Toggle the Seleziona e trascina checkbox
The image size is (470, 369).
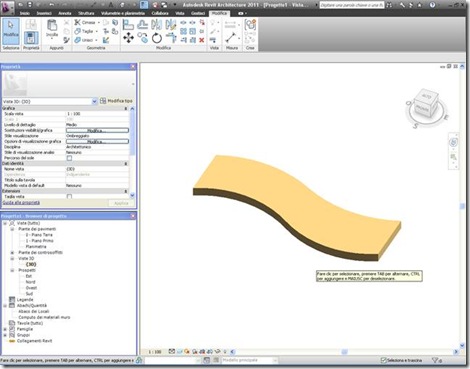point(383,360)
